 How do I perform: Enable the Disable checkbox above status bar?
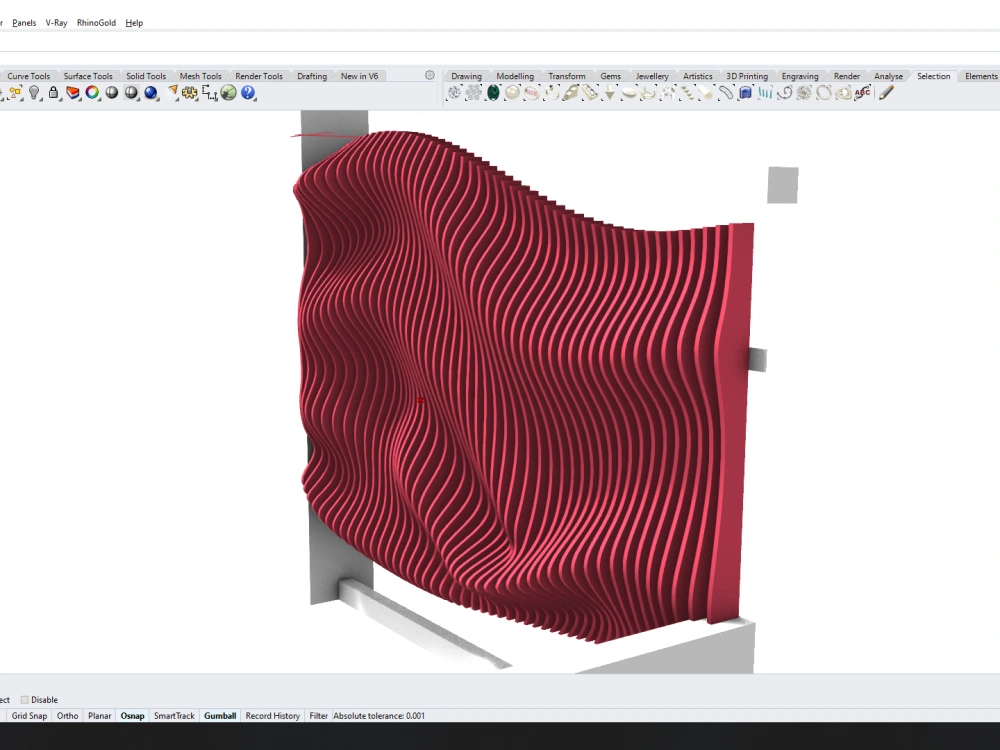24,699
